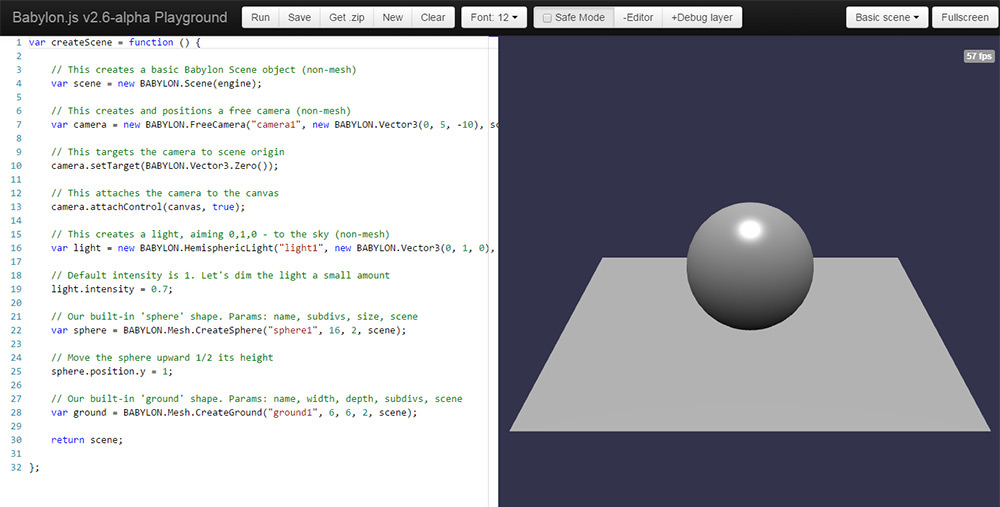Screen dimensions: 1000x507
Task: Switch the canvas to Fullscreen
Action: 965,17
